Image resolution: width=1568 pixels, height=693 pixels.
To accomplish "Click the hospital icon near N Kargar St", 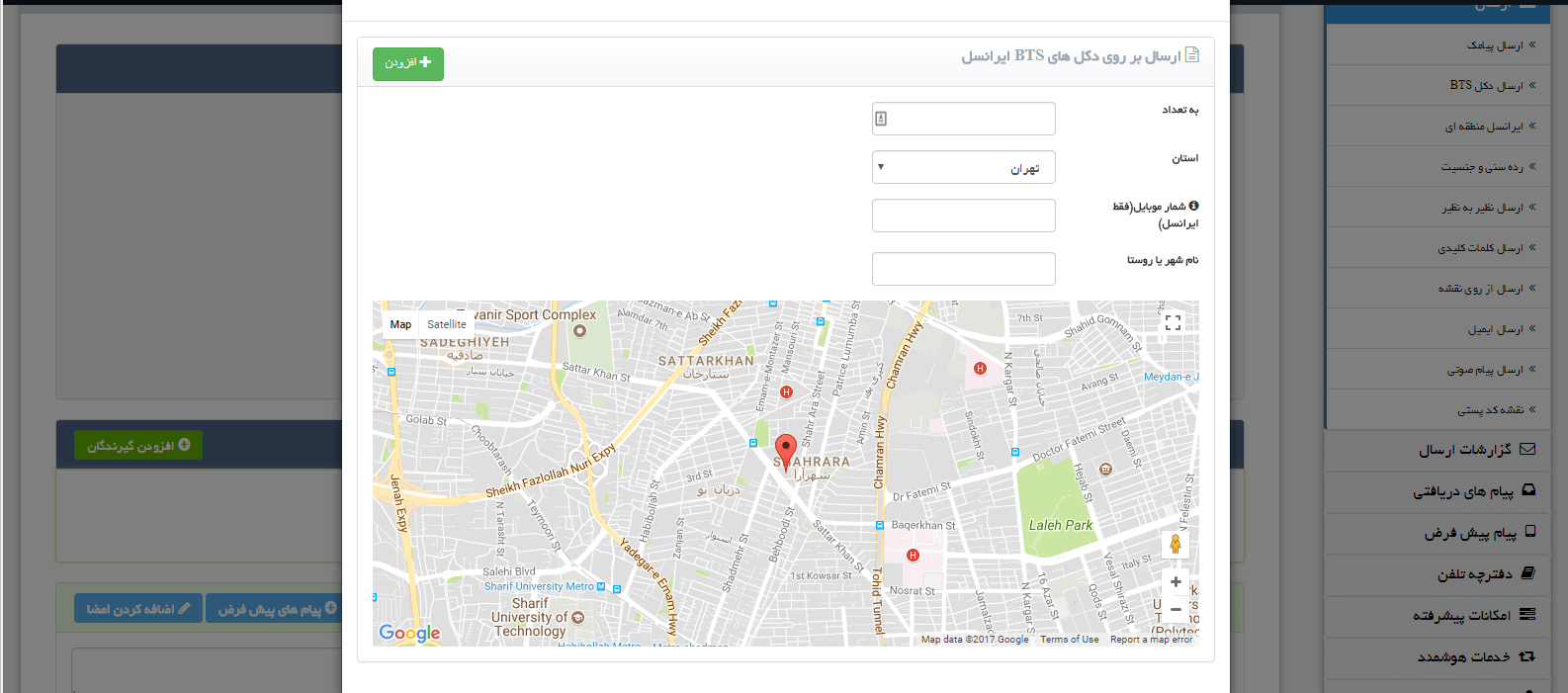I will pyautogui.click(x=980, y=369).
